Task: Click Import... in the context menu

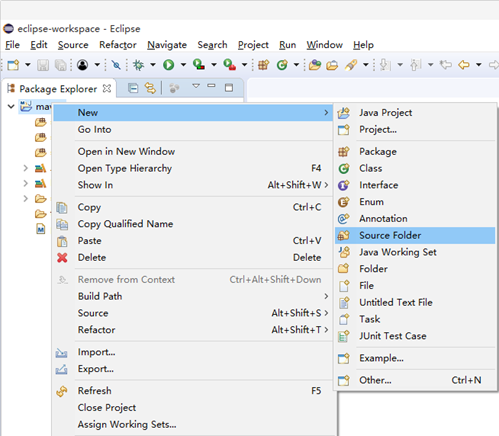Action: click(x=193, y=352)
